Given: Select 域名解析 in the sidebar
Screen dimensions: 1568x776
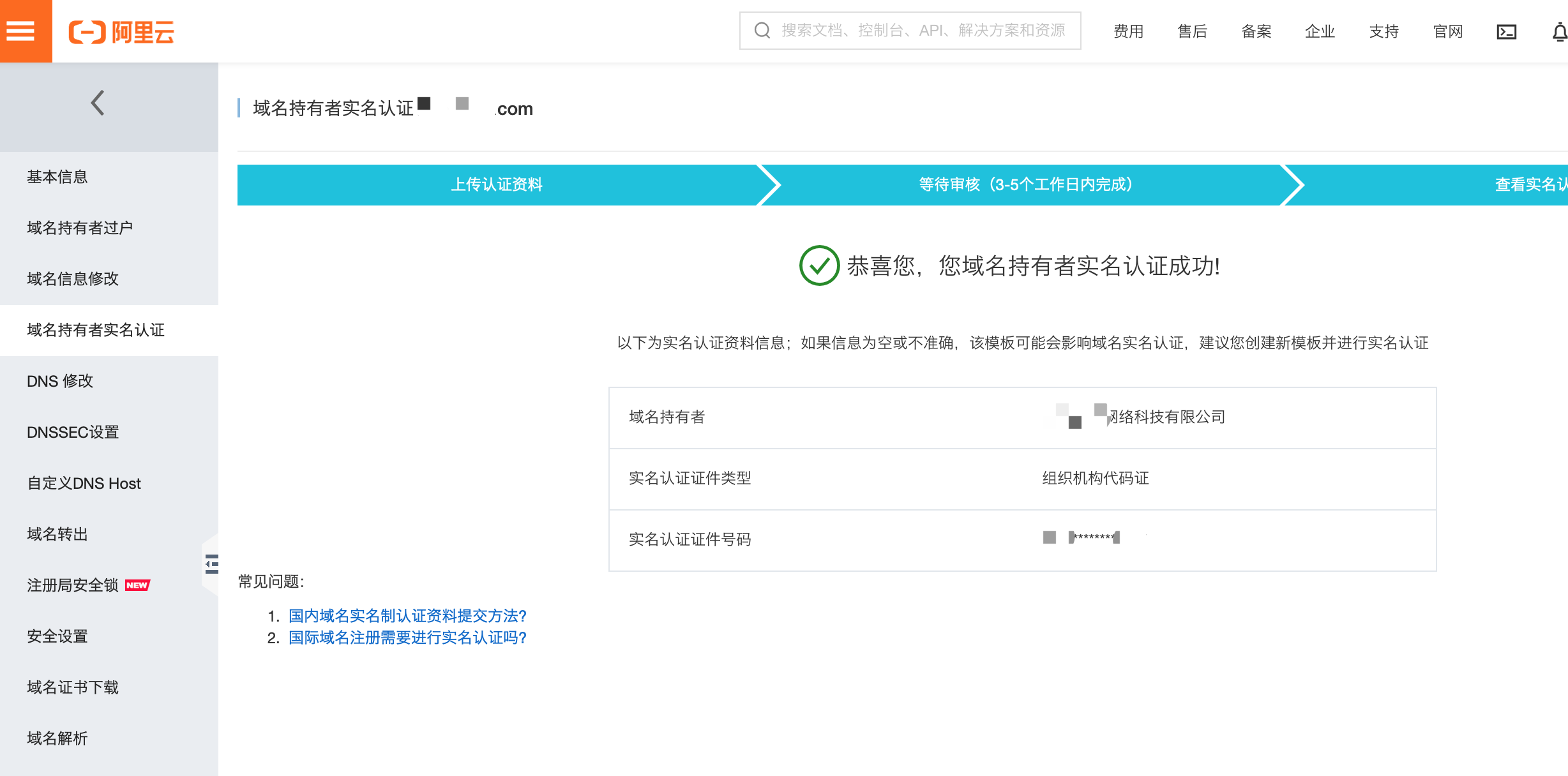Looking at the screenshot, I should pyautogui.click(x=56, y=738).
